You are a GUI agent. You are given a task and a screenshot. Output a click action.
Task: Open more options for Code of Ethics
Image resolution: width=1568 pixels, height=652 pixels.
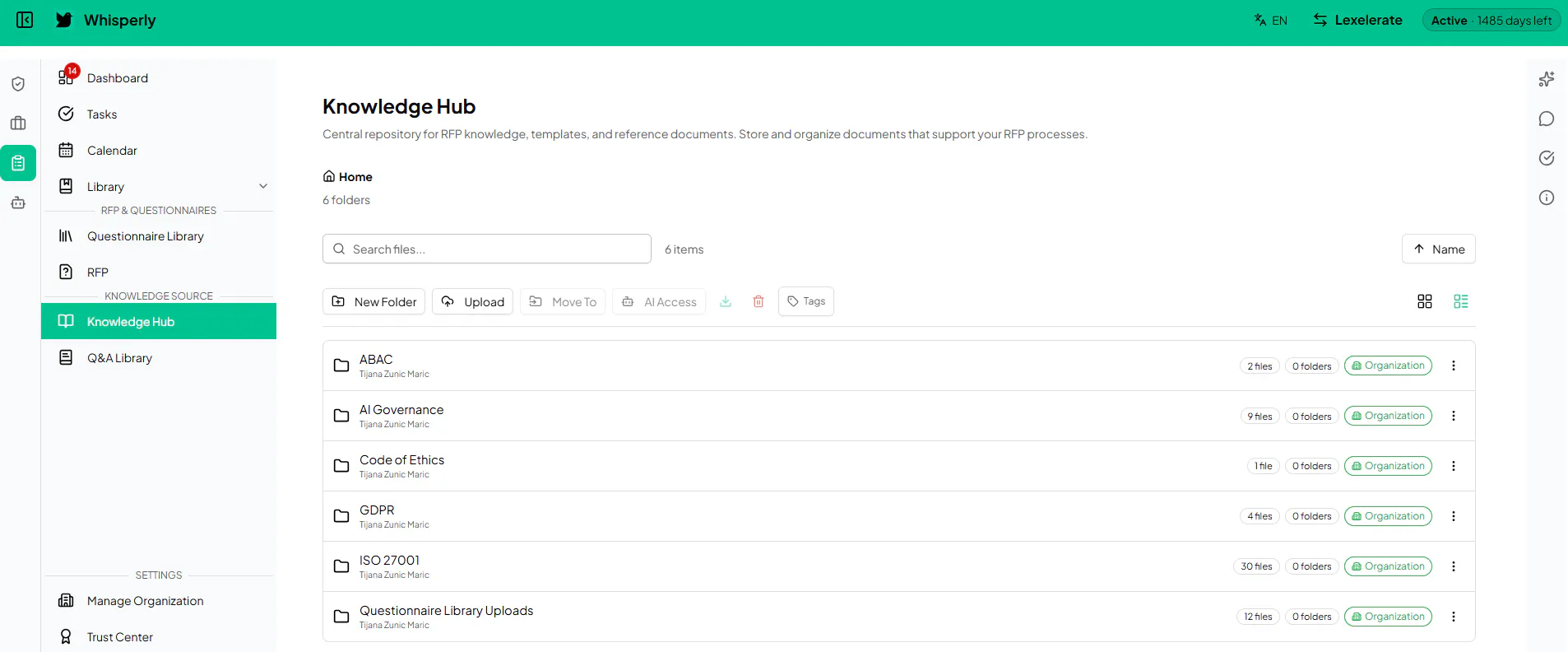pyautogui.click(x=1454, y=466)
